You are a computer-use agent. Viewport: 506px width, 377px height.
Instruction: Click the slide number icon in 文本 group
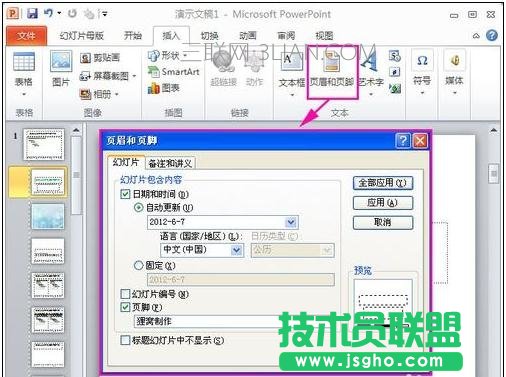pos(395,72)
